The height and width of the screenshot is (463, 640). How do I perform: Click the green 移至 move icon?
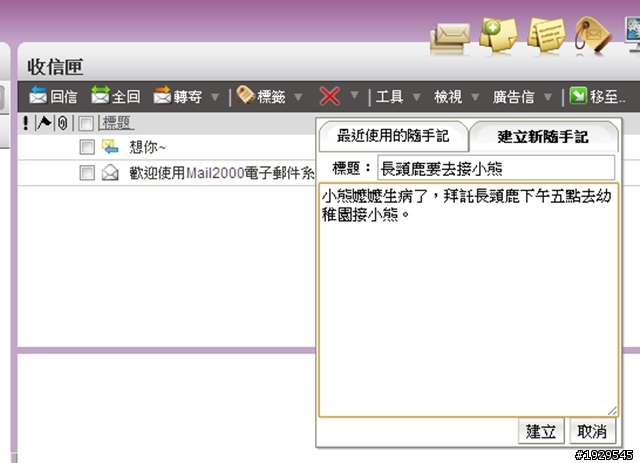point(578,96)
